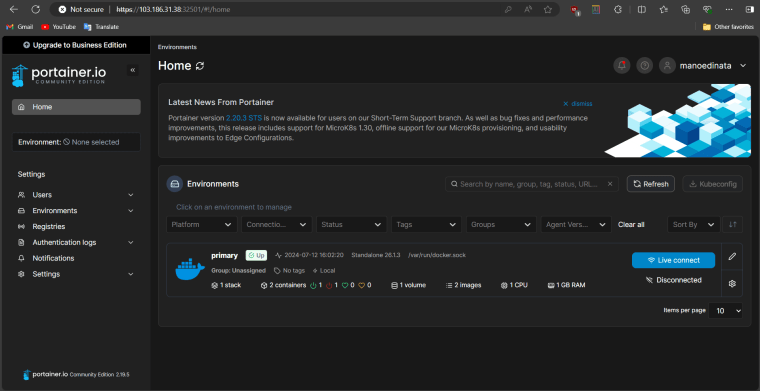760x391 pixels.
Task: Open the Groups filter dropdown
Action: coord(501,224)
